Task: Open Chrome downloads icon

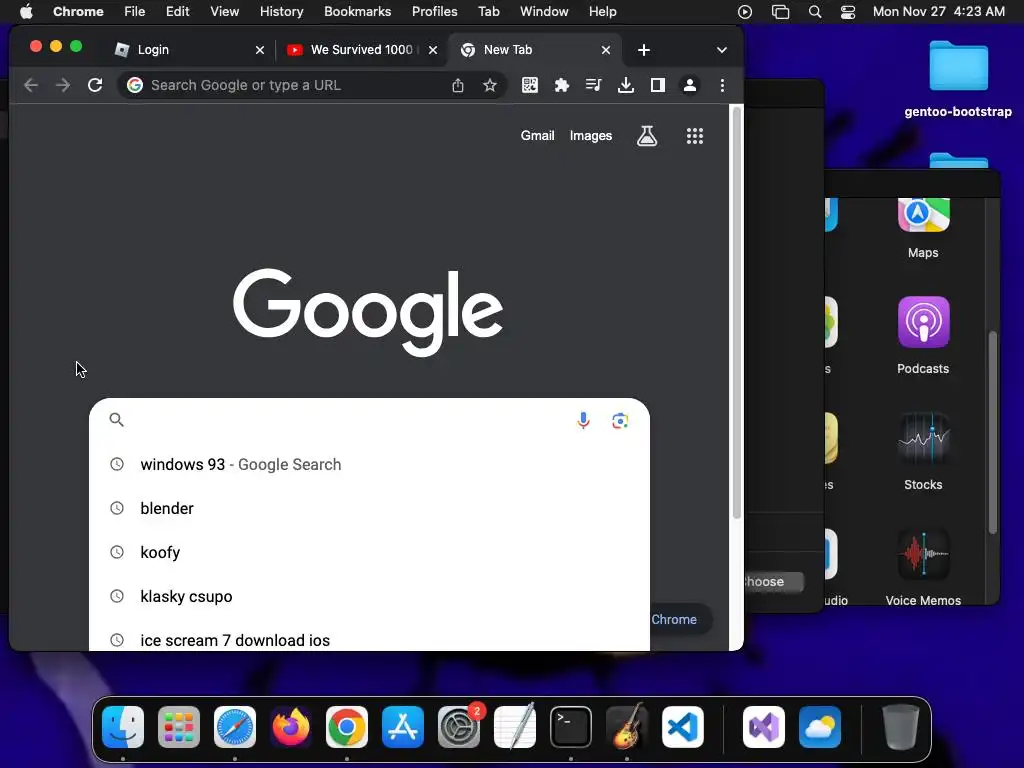Action: tap(626, 85)
